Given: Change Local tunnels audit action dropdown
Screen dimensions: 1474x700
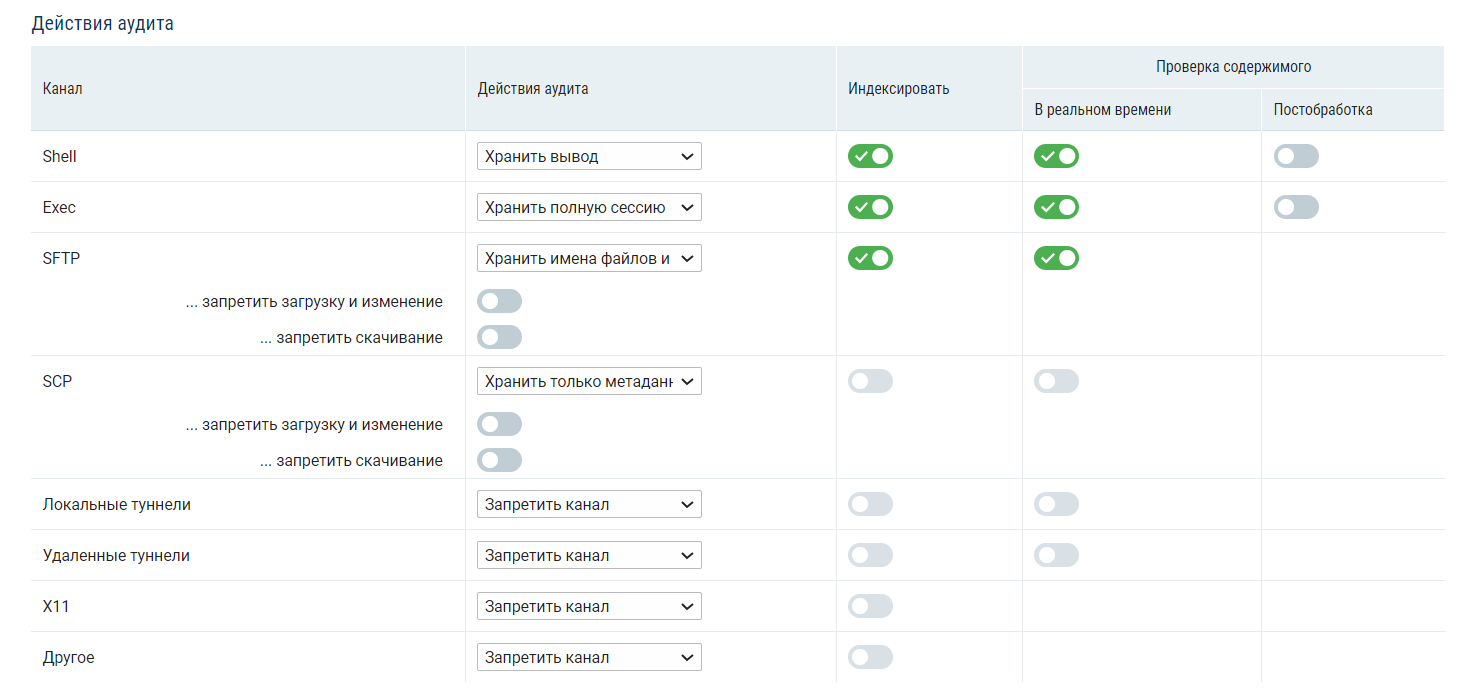Looking at the screenshot, I should click(589, 504).
